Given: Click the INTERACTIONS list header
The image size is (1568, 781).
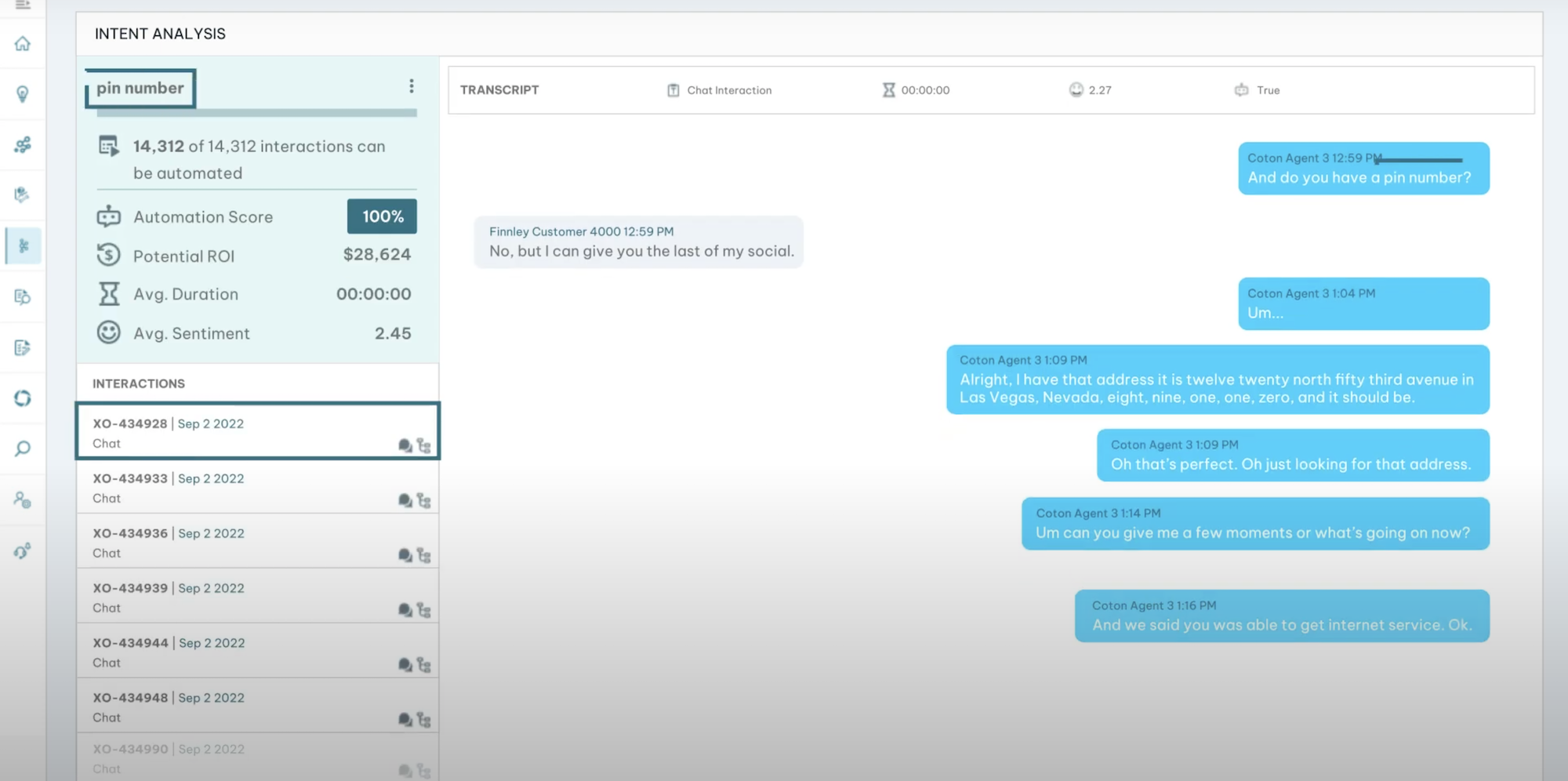Looking at the screenshot, I should 139,383.
